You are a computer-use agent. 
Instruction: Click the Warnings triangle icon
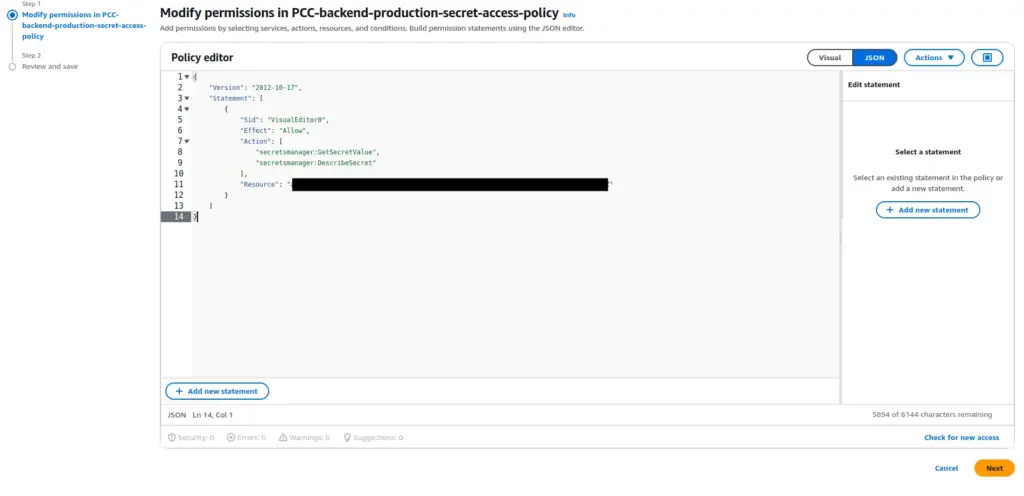[x=283, y=437]
